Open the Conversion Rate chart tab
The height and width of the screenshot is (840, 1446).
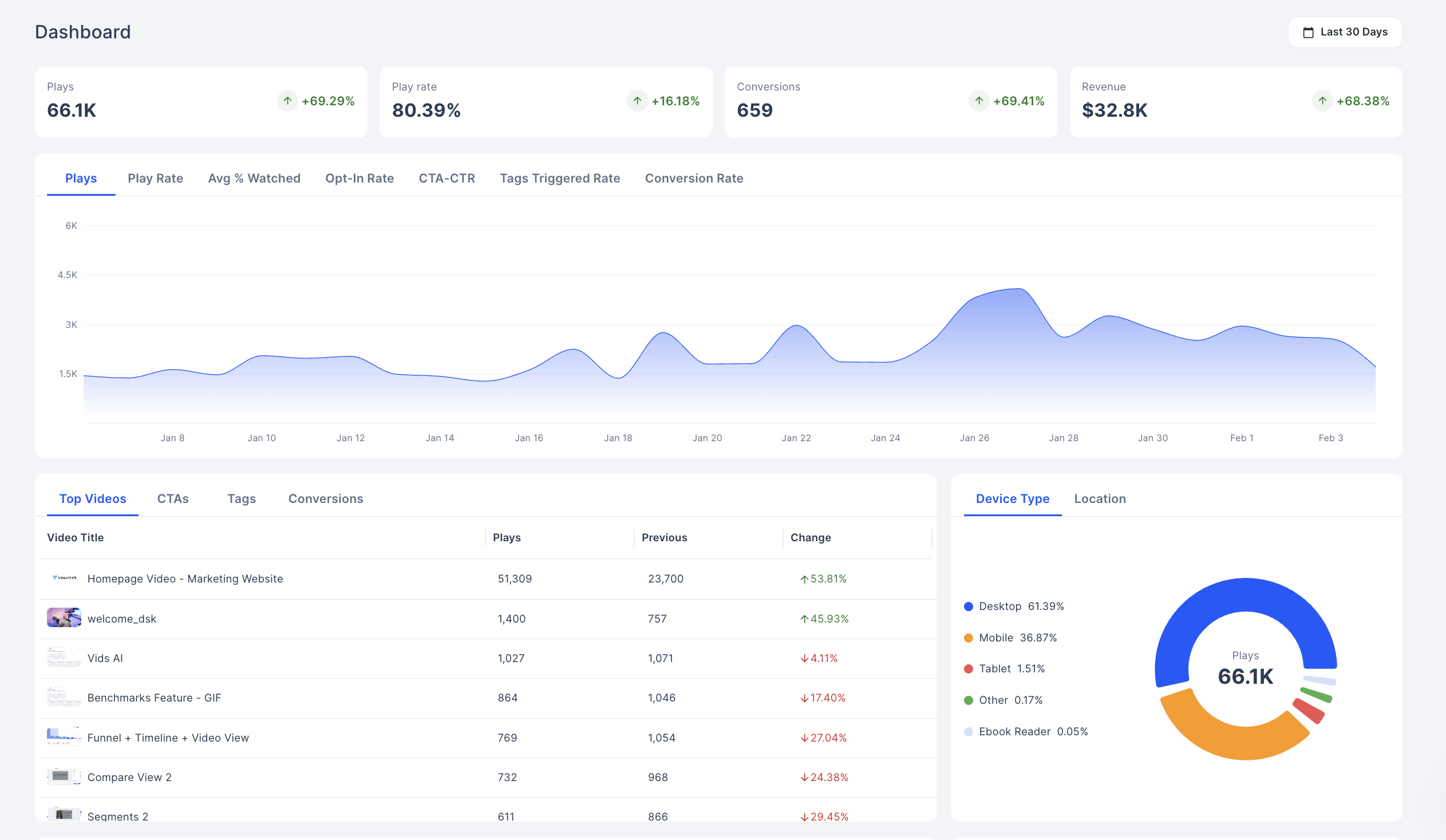pyautogui.click(x=694, y=179)
